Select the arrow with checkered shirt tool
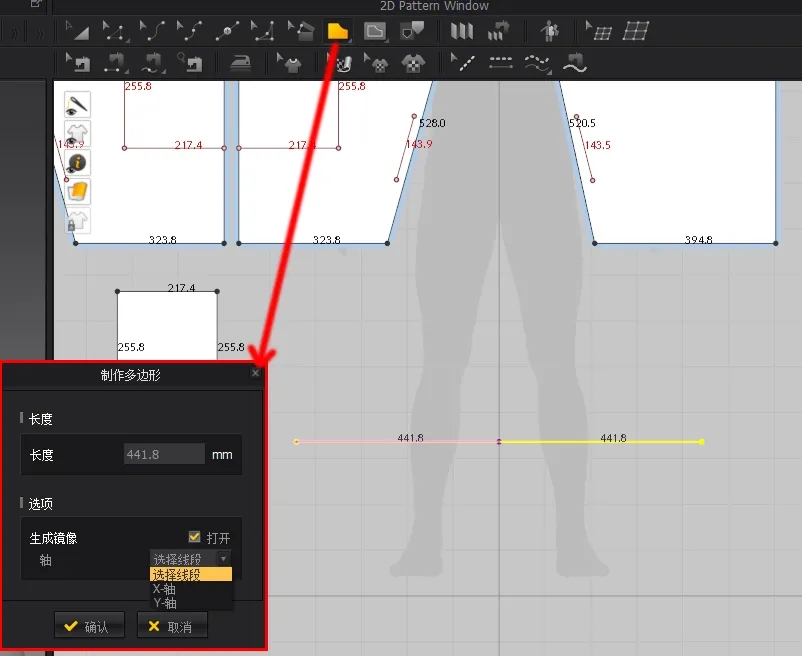The width and height of the screenshot is (802, 656). point(376,63)
